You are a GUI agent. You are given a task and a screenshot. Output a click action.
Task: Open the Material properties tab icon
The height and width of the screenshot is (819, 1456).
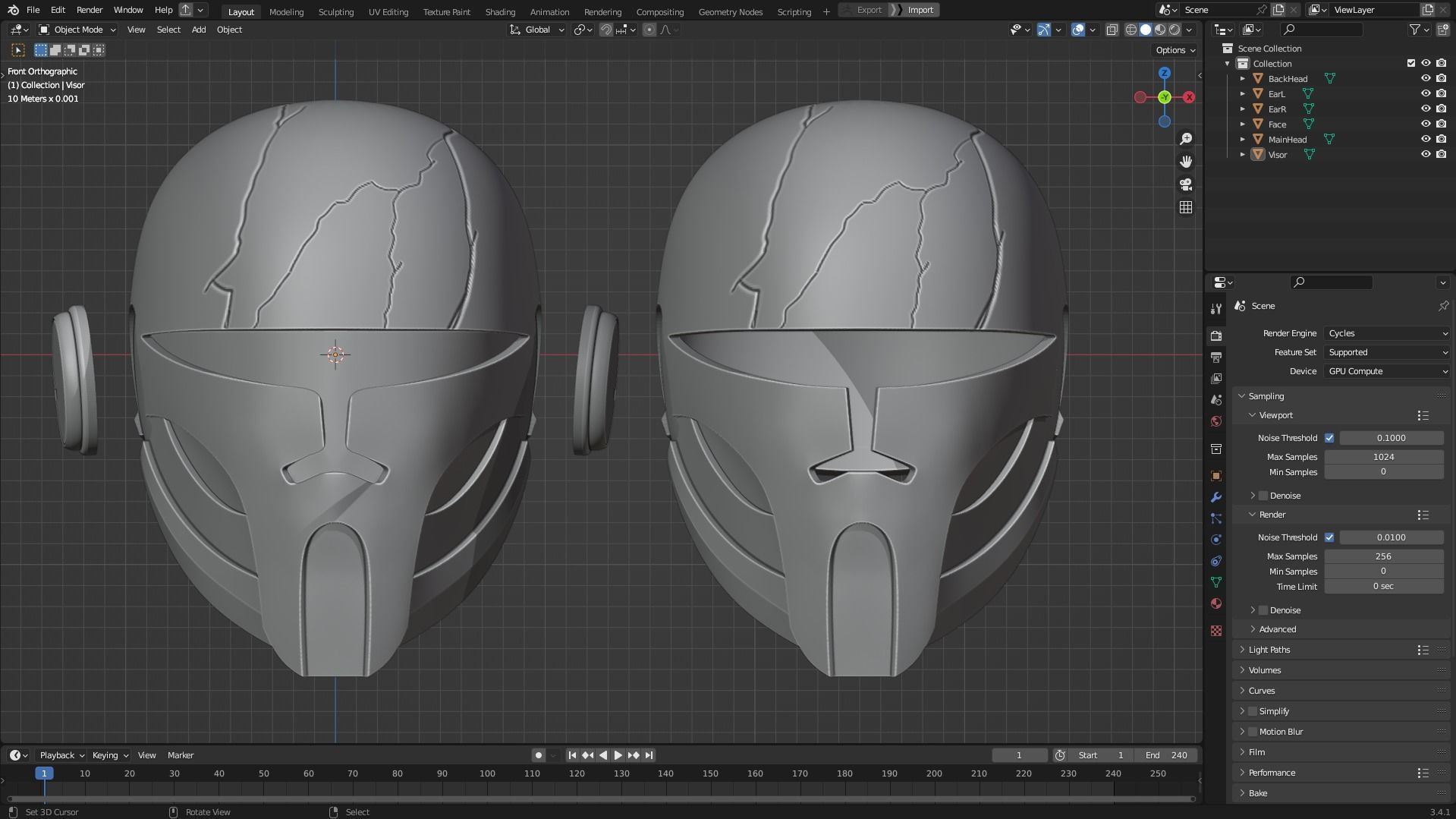click(1216, 603)
